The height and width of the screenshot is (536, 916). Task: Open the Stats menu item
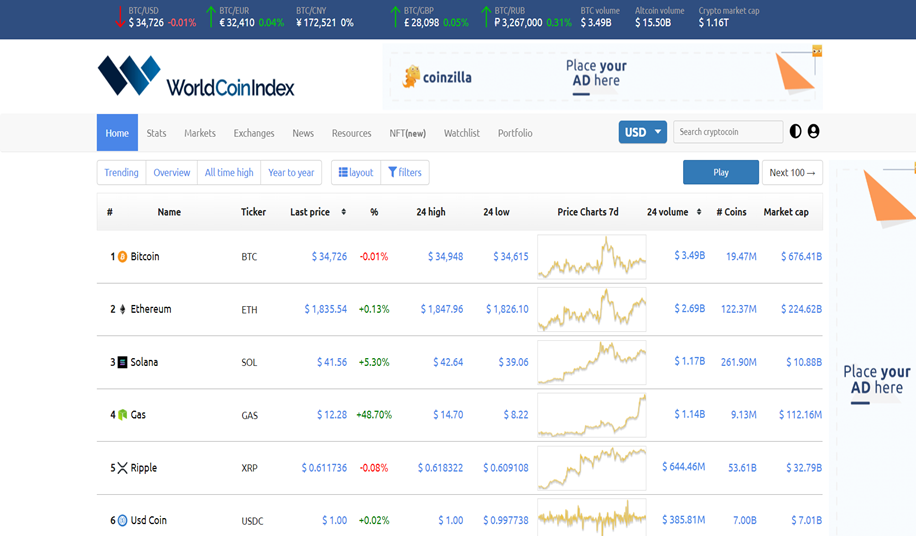click(156, 133)
